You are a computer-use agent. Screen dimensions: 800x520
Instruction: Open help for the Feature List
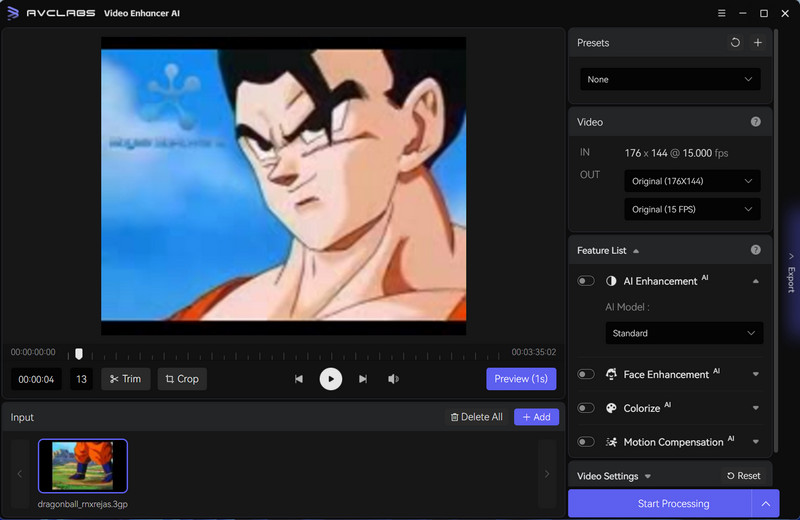point(756,250)
